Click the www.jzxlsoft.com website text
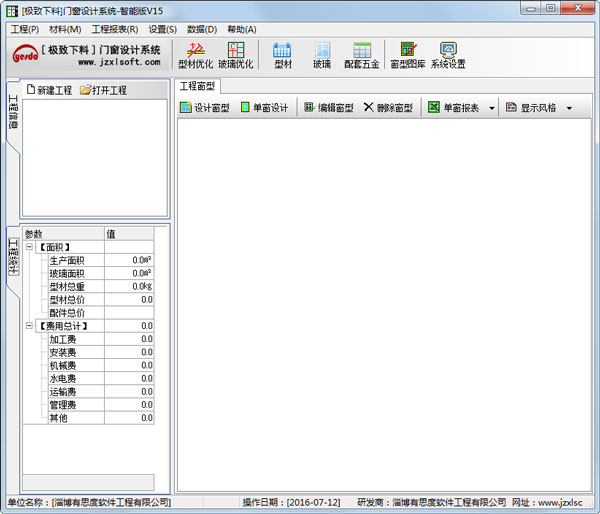This screenshot has width=600, height=514. click(119, 62)
